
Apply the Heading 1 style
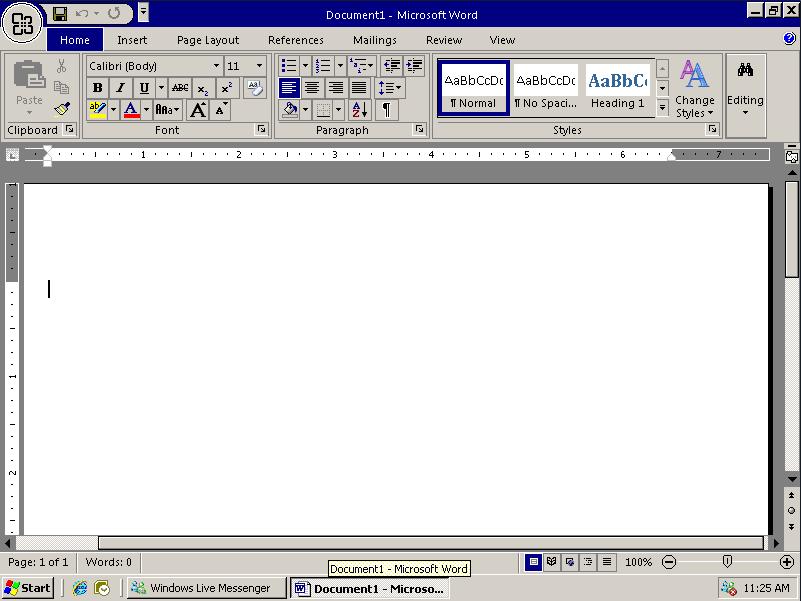pos(617,88)
